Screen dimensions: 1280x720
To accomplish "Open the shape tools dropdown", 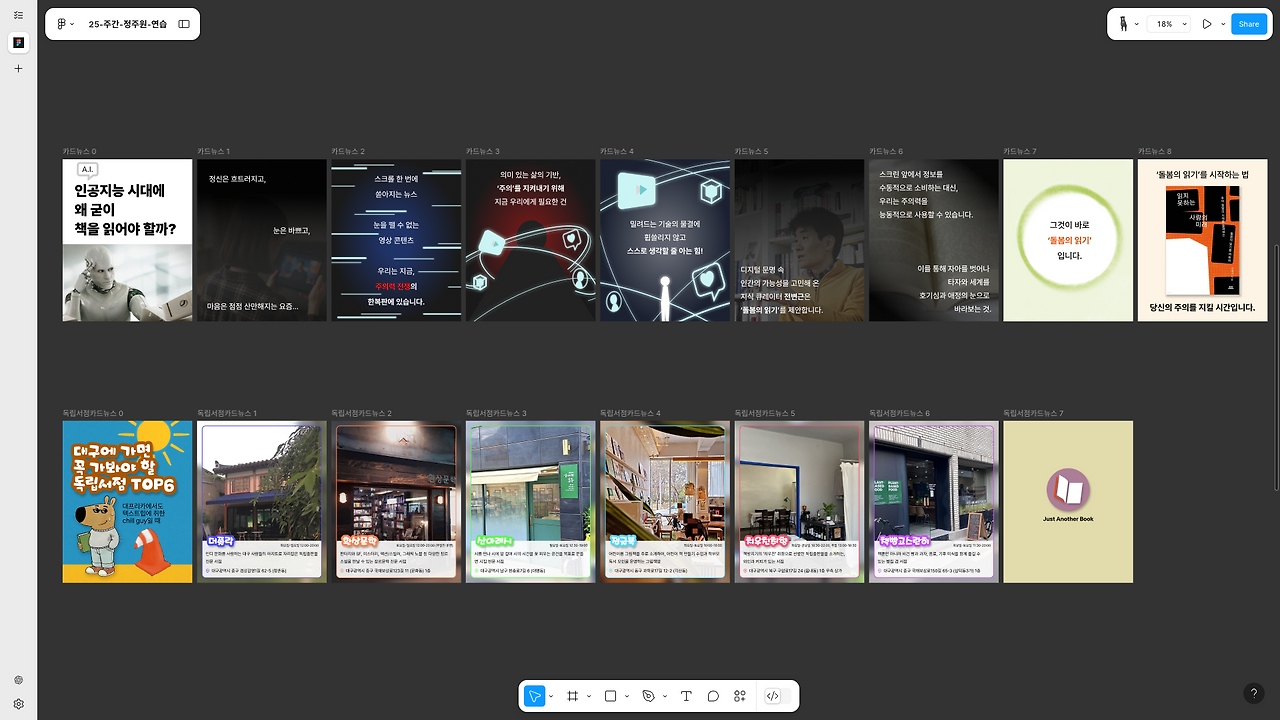I will click(627, 696).
